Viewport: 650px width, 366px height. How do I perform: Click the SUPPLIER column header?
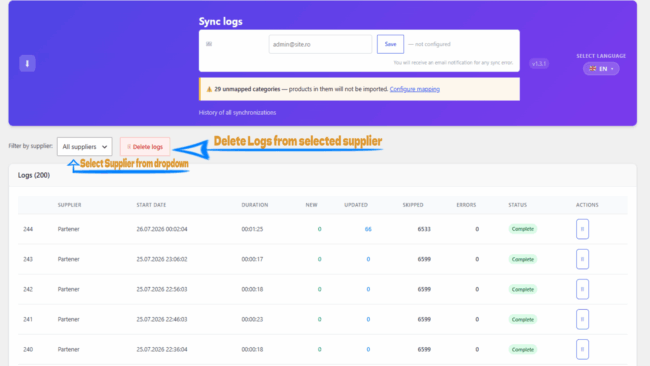69,205
